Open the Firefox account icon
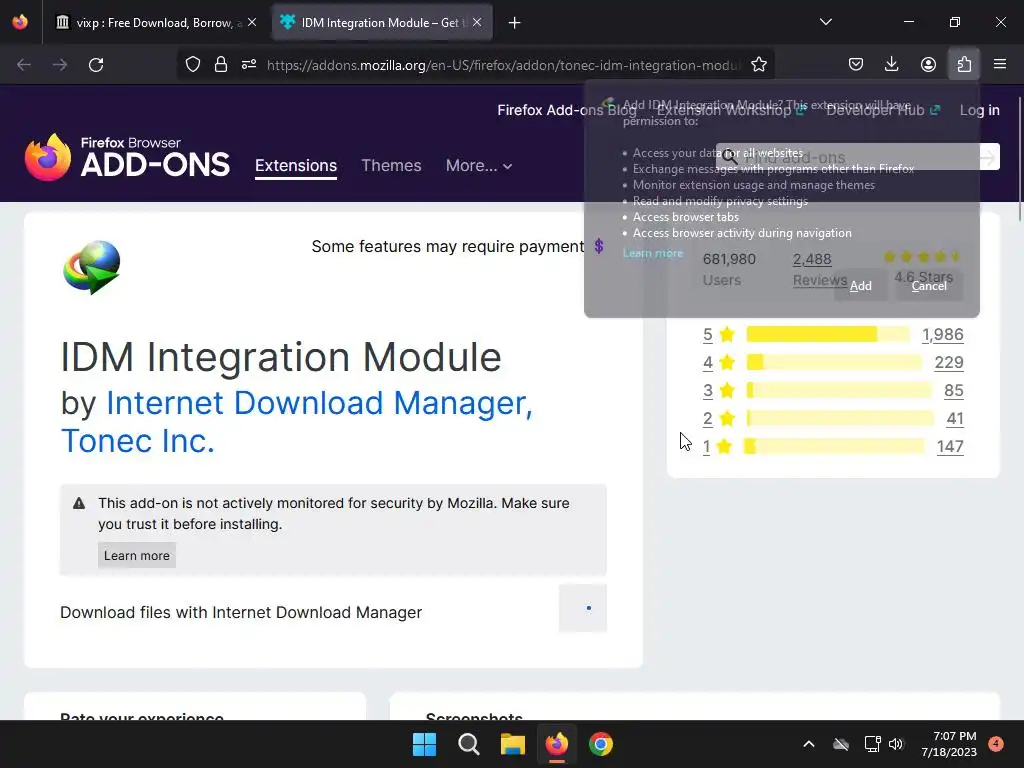 928,64
